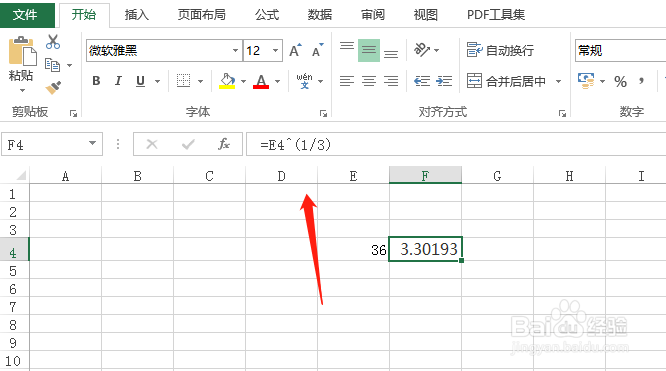Cancel formula entry X button
666x371 pixels.
pos(152,144)
